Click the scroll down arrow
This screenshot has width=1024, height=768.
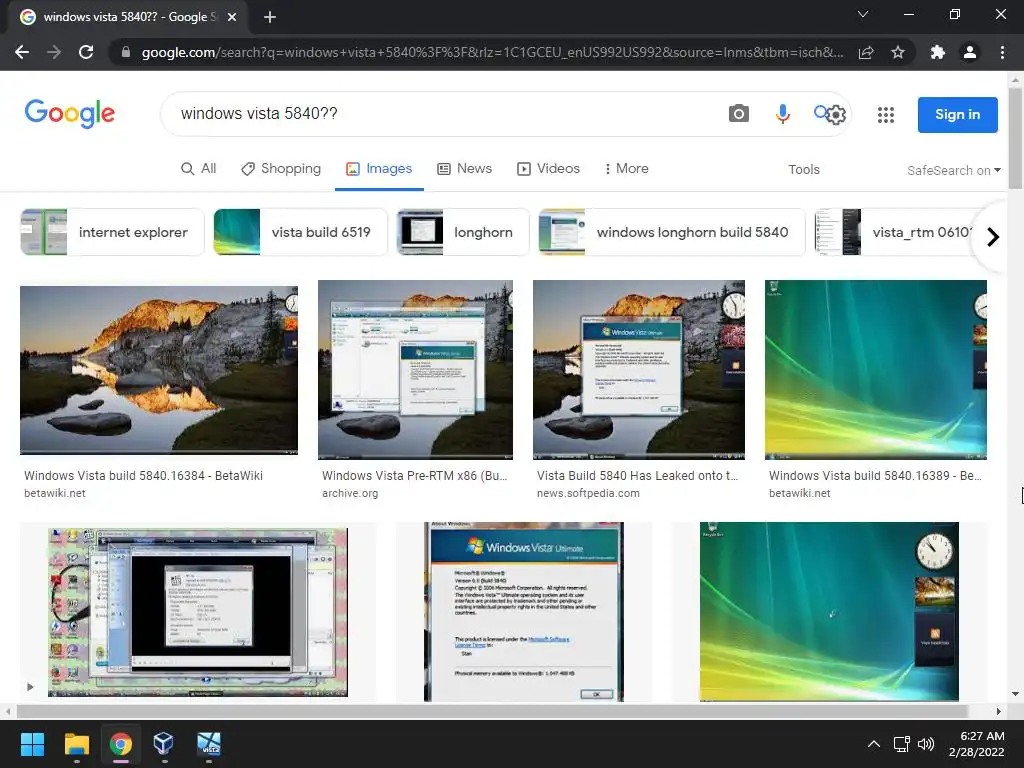1015,694
